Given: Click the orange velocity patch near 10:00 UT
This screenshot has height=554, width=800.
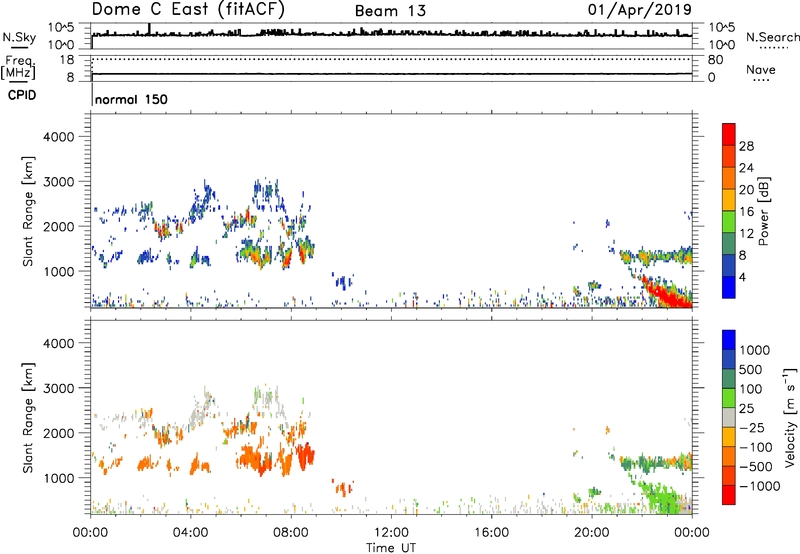Looking at the screenshot, I should tap(343, 488).
